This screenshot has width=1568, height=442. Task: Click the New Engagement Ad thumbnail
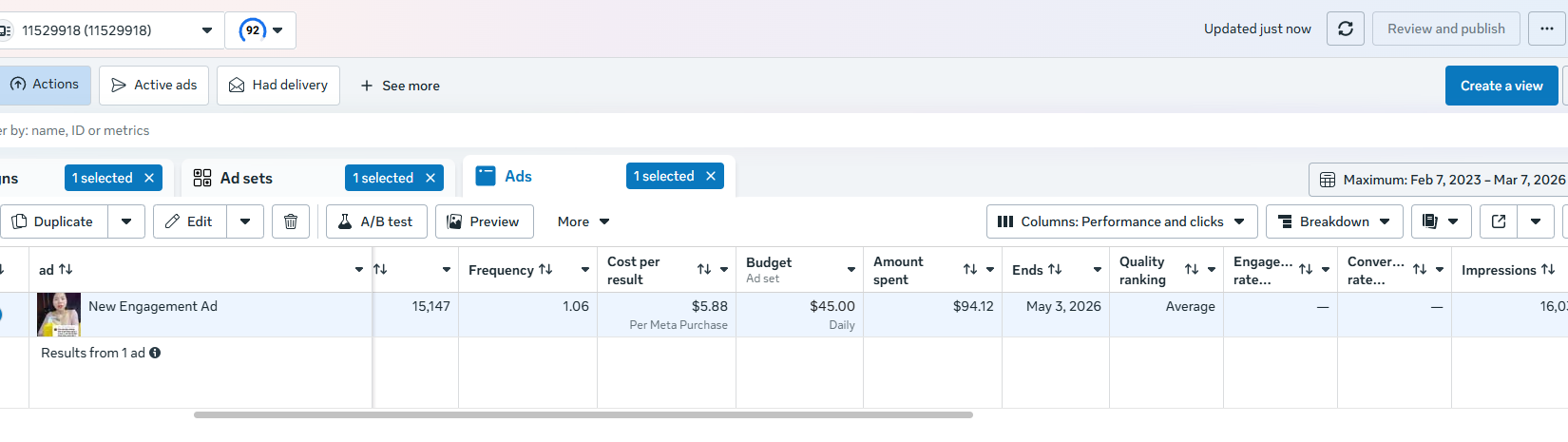[59, 315]
